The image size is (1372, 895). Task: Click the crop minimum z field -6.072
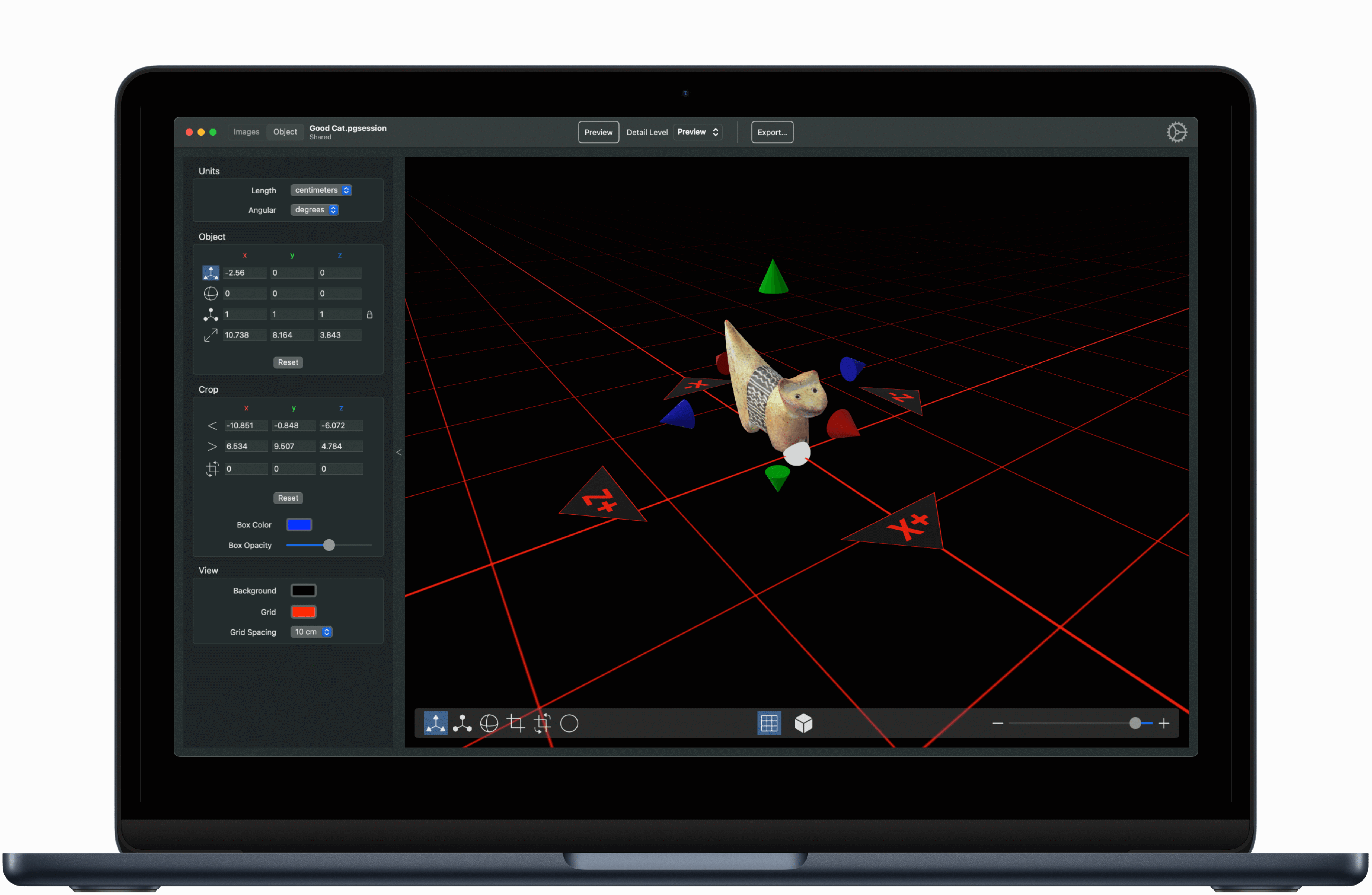click(341, 426)
